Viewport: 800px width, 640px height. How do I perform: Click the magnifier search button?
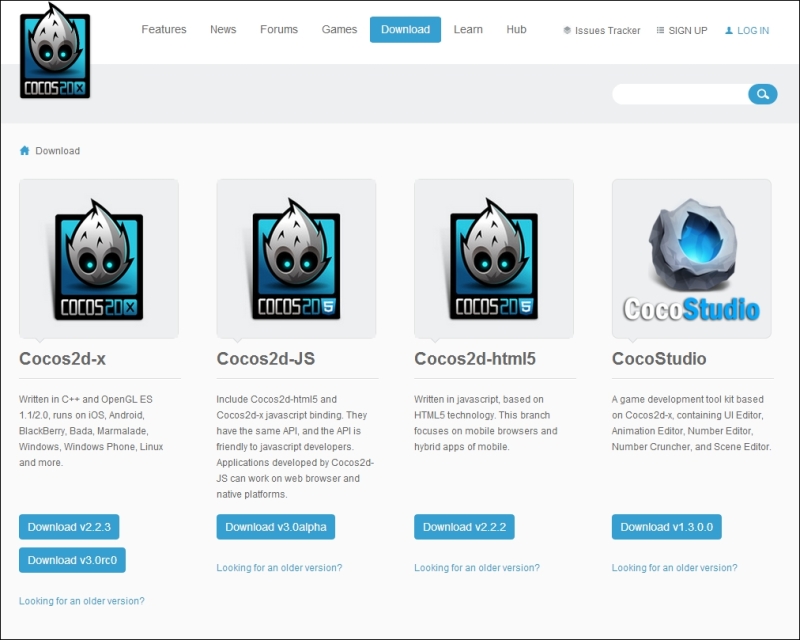point(762,94)
